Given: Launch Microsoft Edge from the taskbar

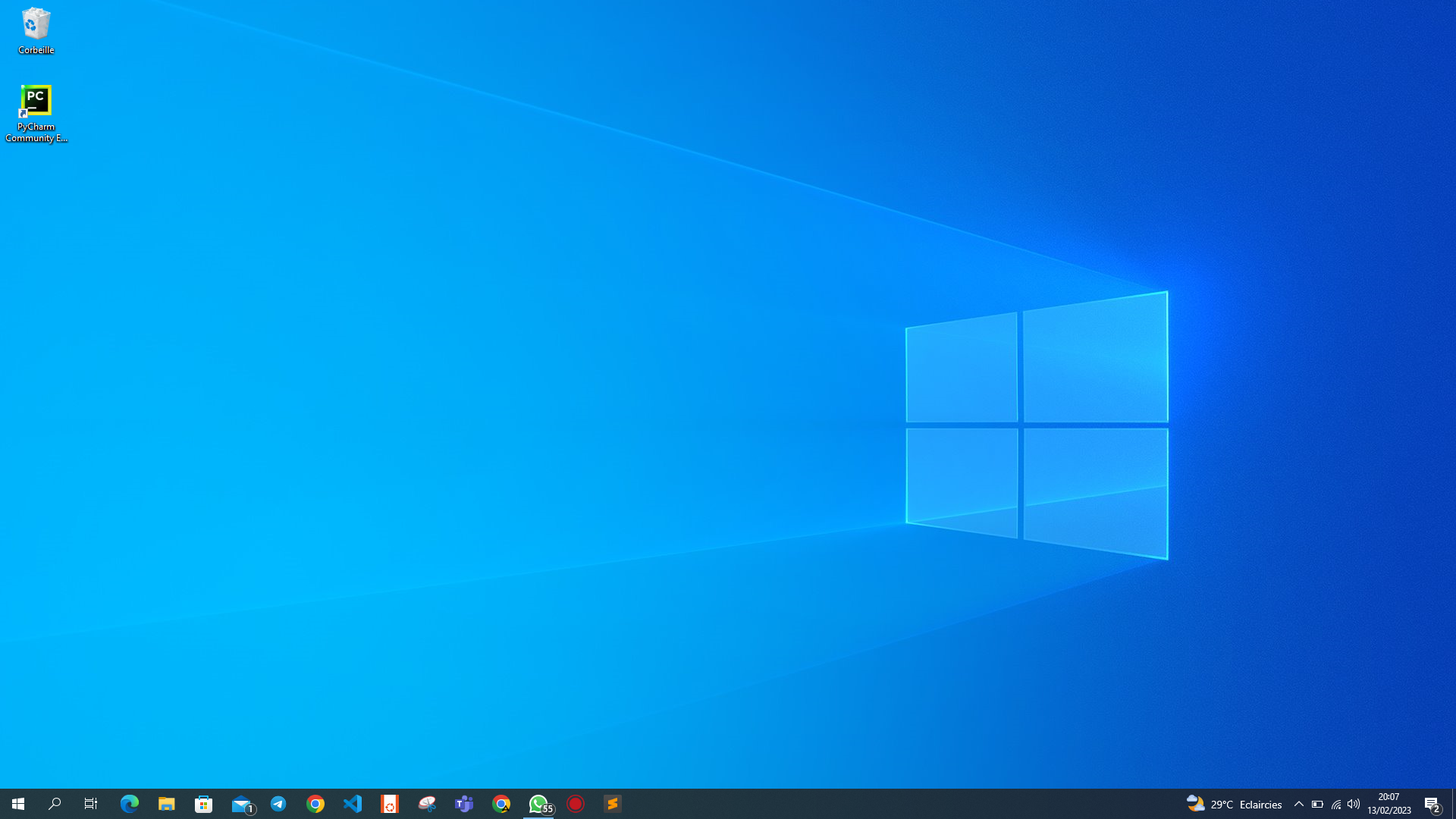Looking at the screenshot, I should (x=130, y=804).
